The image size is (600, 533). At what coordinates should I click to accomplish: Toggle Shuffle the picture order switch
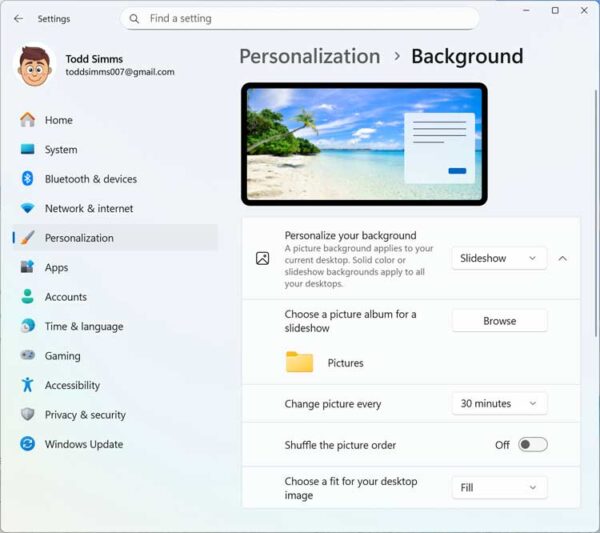533,445
